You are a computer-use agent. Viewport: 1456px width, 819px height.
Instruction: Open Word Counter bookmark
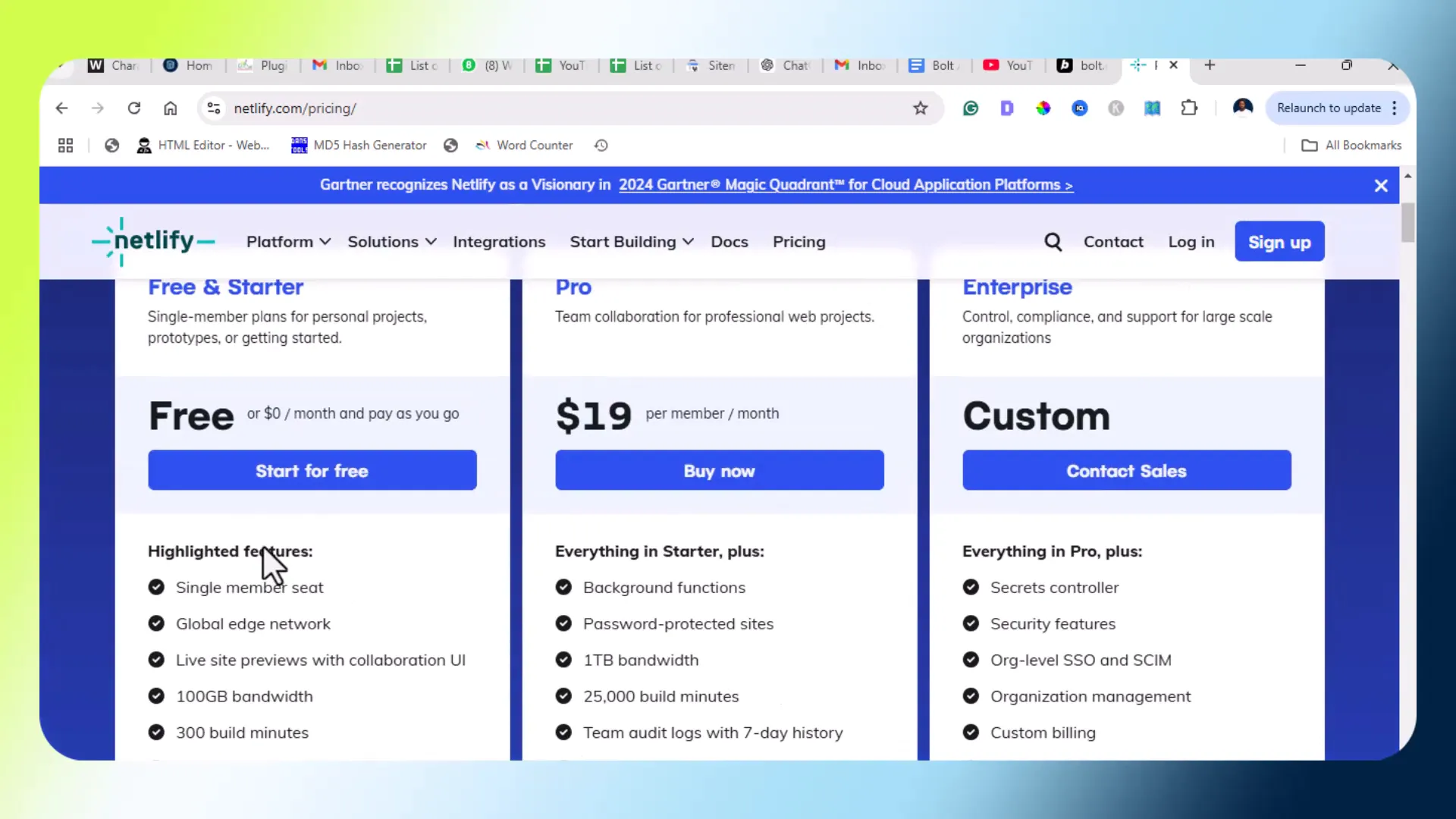[524, 146]
